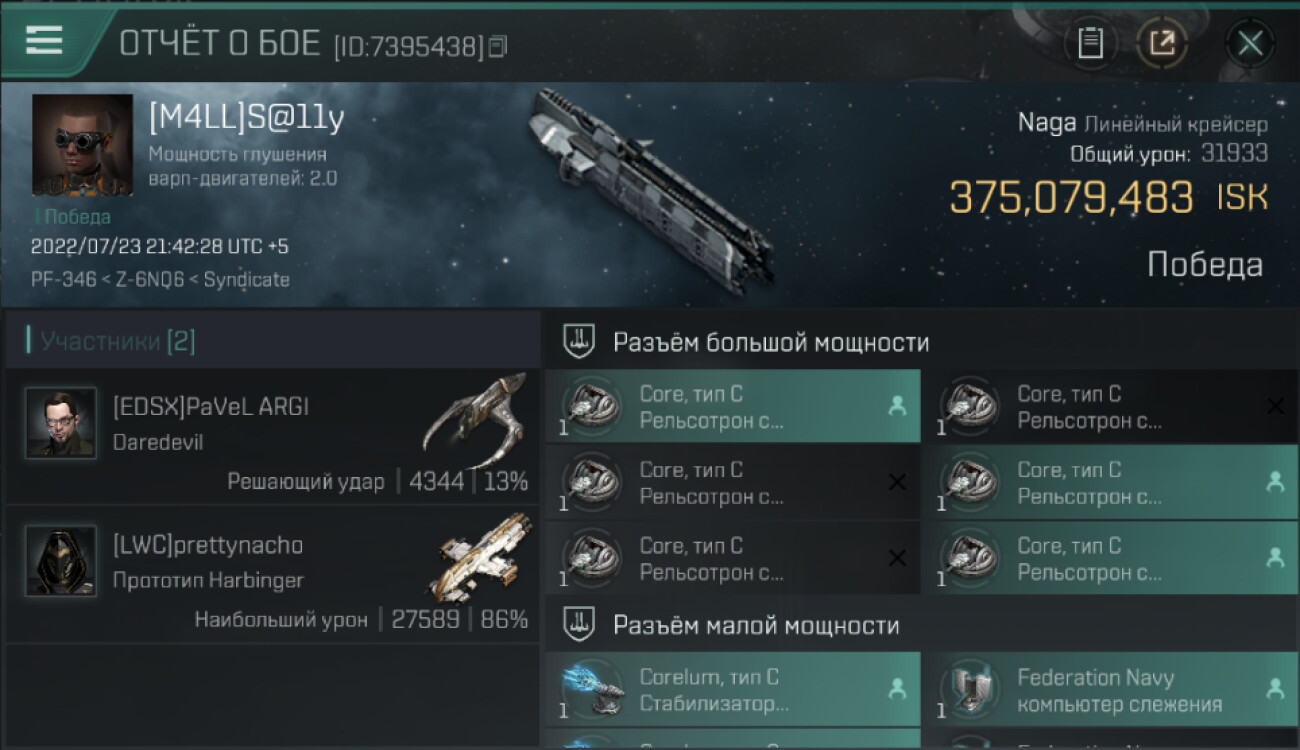
Task: Click the Разъём большой мощности header icon
Action: (x=578, y=343)
